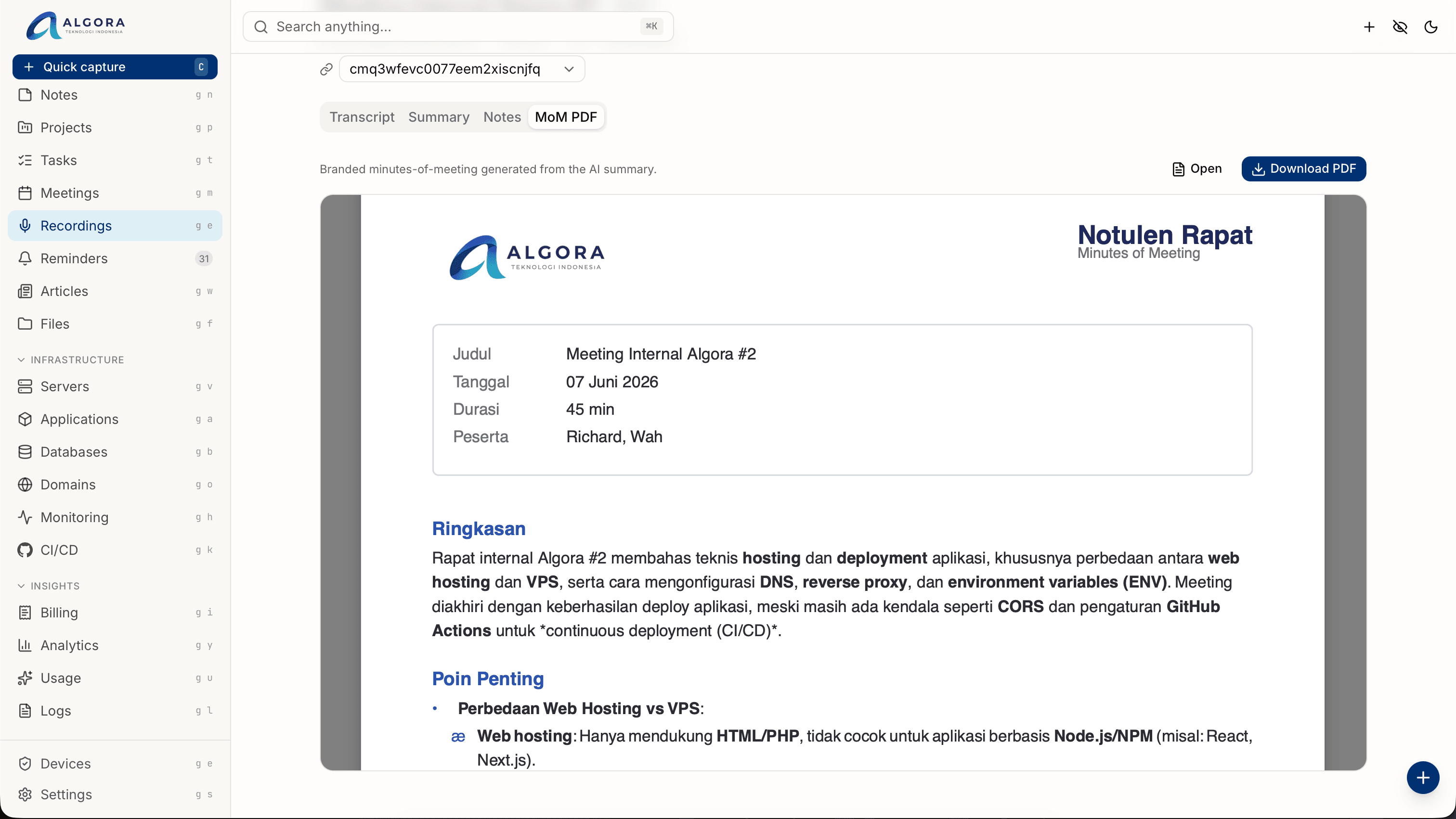This screenshot has height=819, width=1456.
Task: Select the MoM PDF tab
Action: pyautogui.click(x=566, y=117)
